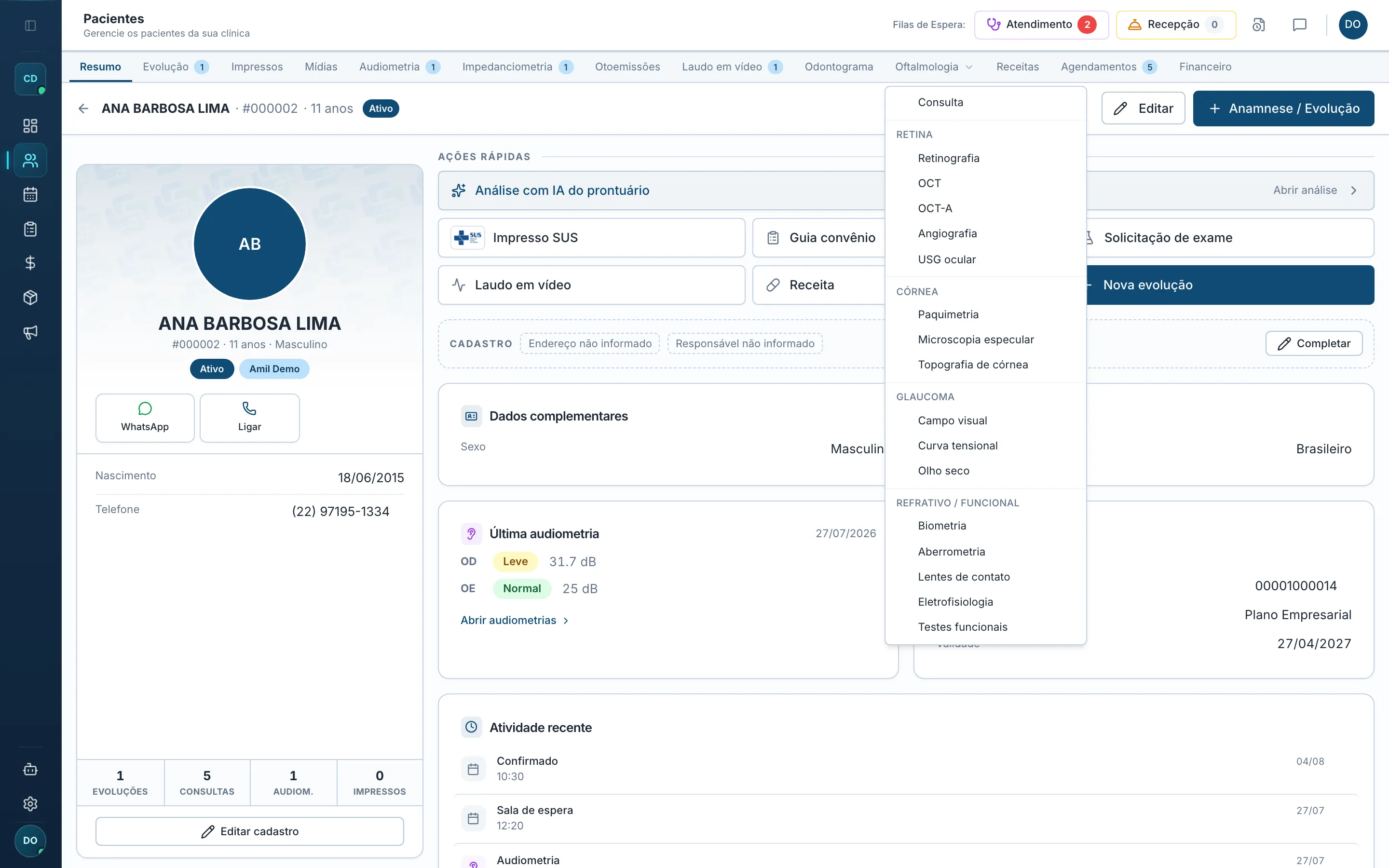Open the robot assistant icon in sidebar
Image resolution: width=1389 pixels, height=868 pixels.
(x=30, y=769)
